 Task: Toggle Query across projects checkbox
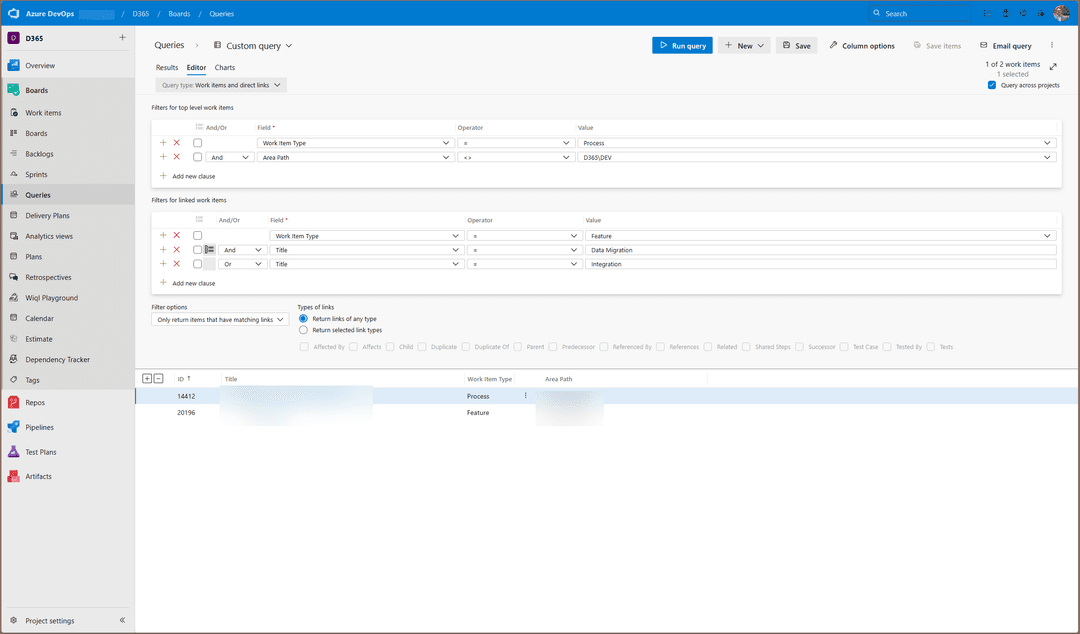pyautogui.click(x=992, y=85)
